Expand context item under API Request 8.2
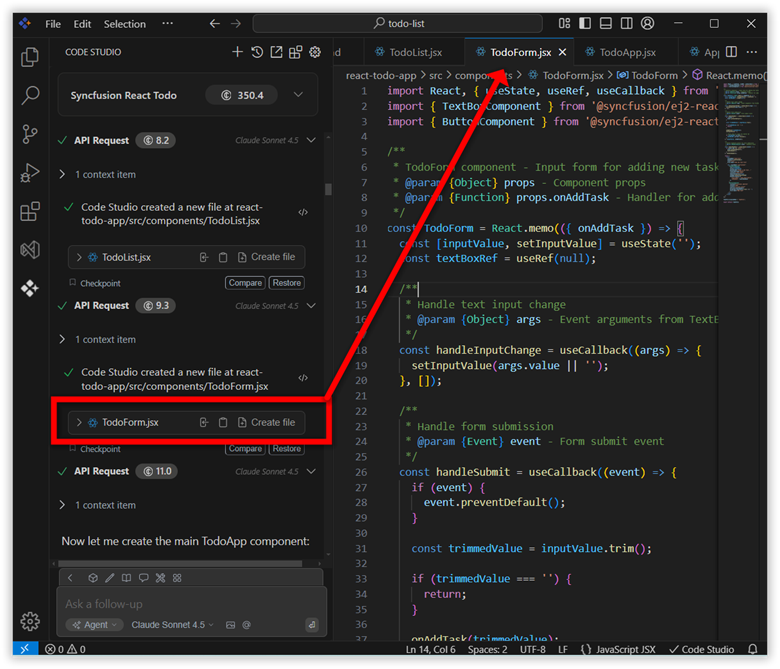The height and width of the screenshot is (669, 780). pos(62,174)
